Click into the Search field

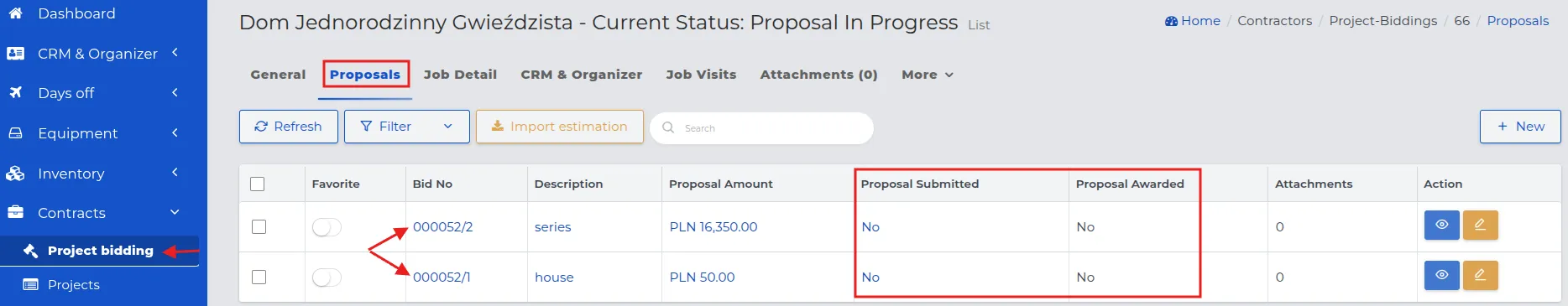[x=762, y=128]
